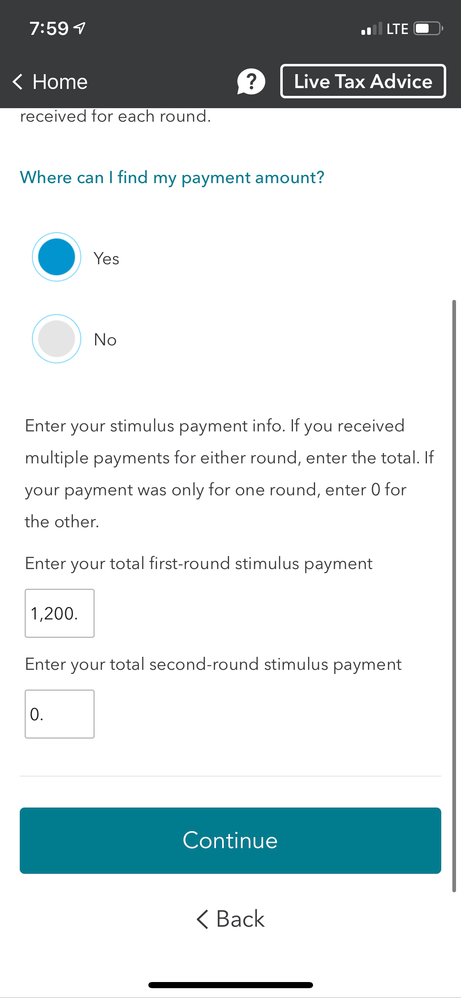Tap the home indicator bar at bottom
Screen dimensions: 461x998
(230, 985)
